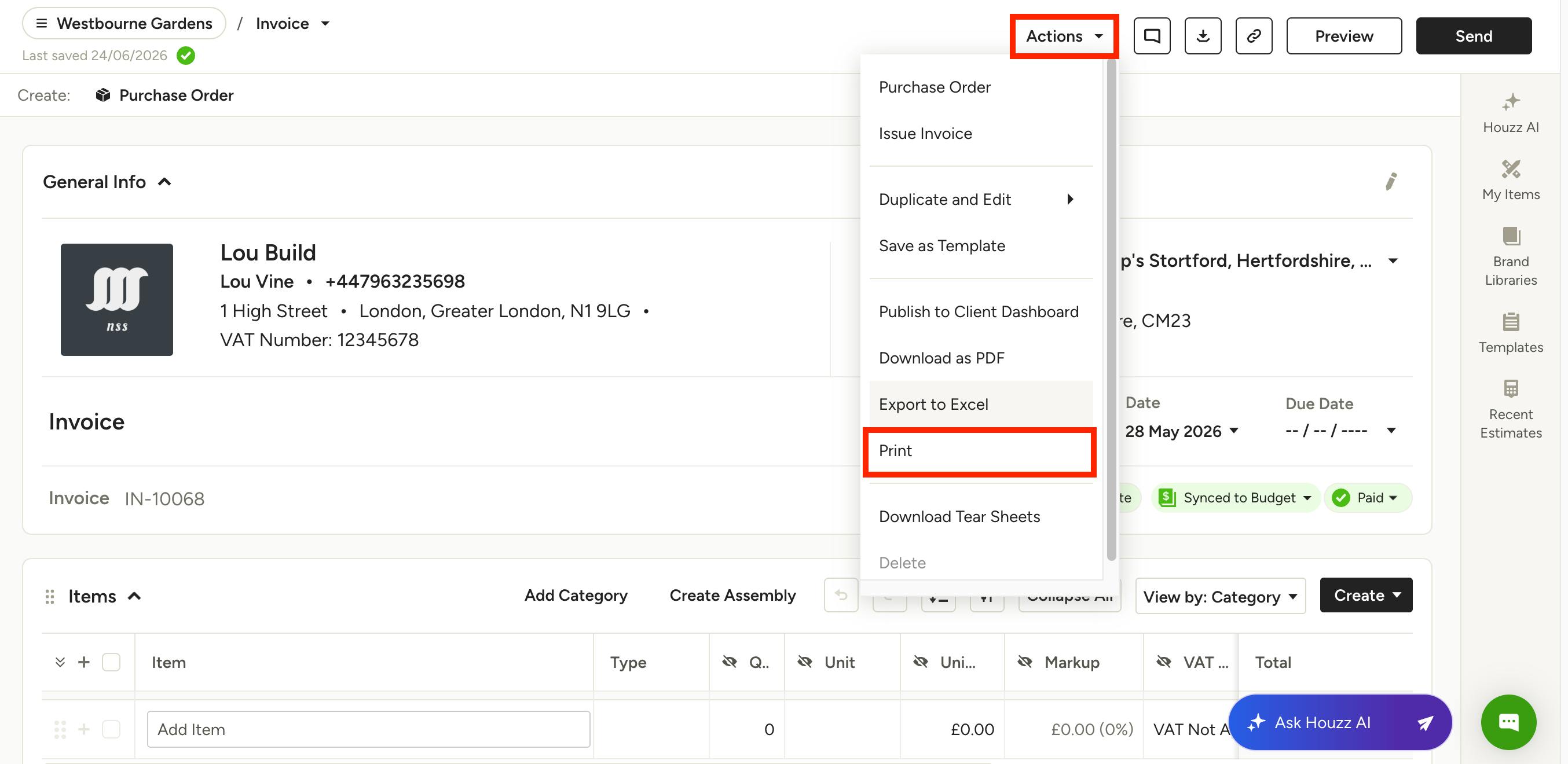This screenshot has width=1568, height=764.
Task: Edit General Info with the pencil icon
Action: pyautogui.click(x=1391, y=181)
